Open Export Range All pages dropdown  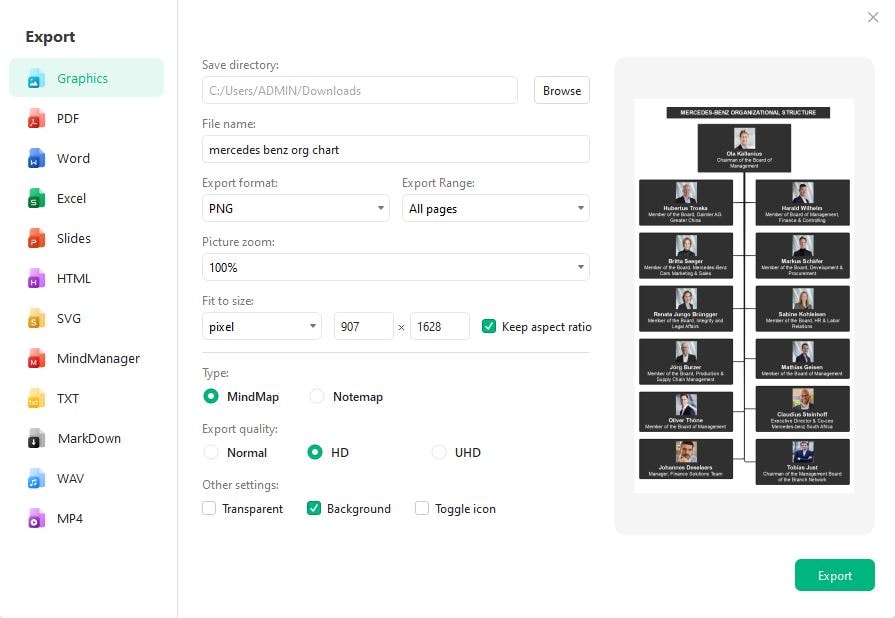[495, 208]
